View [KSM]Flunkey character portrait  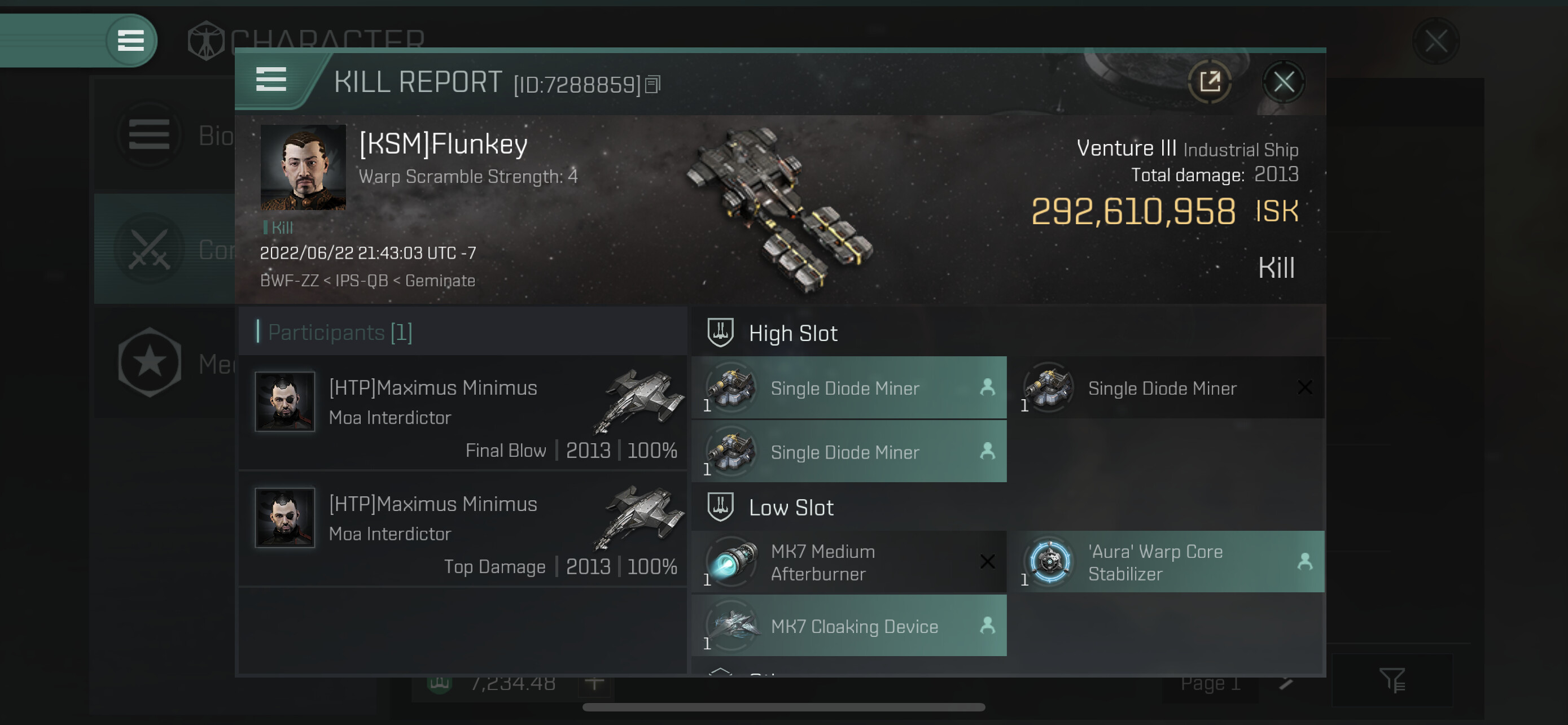303,167
